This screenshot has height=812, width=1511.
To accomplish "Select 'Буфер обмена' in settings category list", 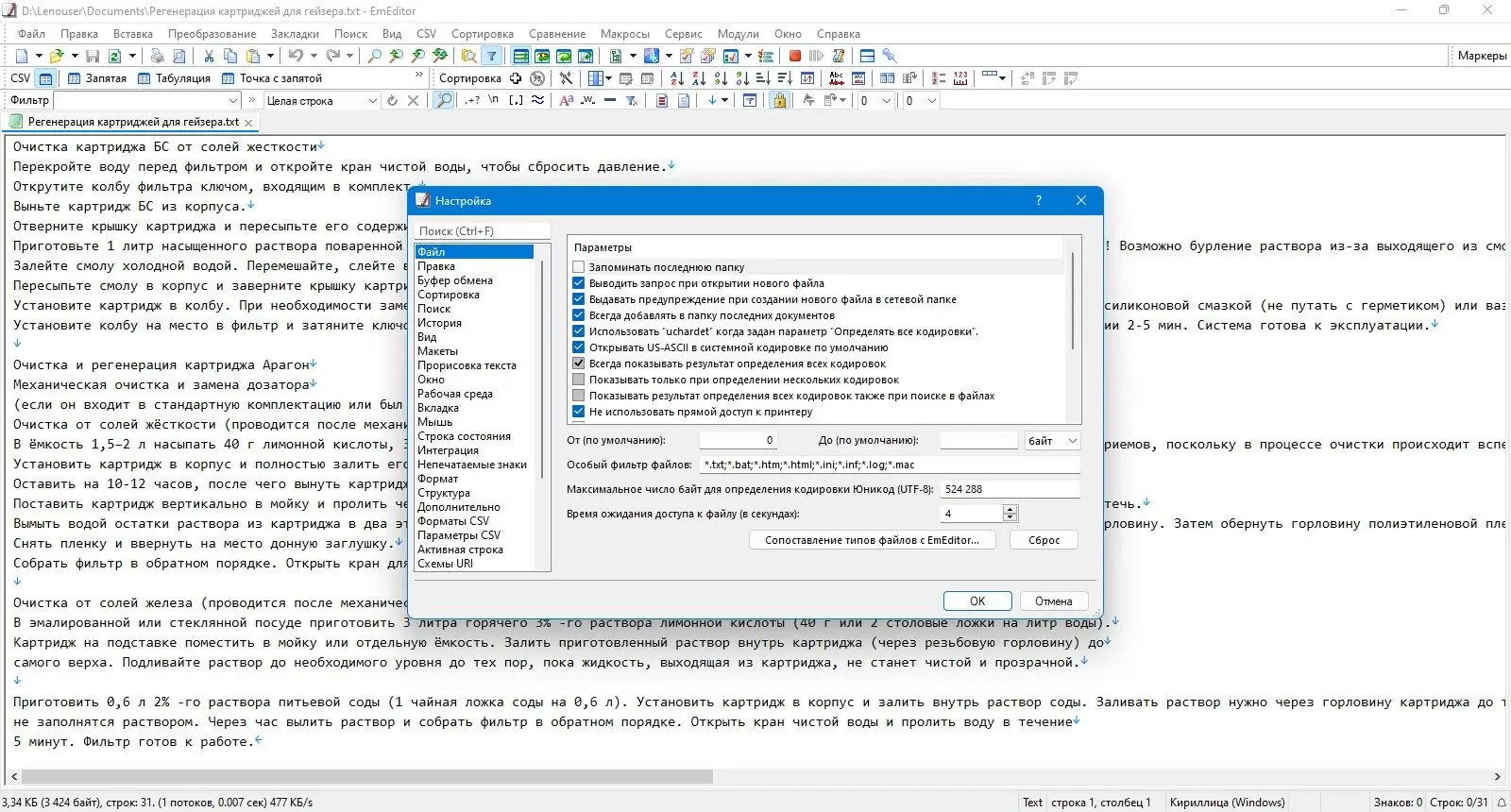I will [455, 280].
